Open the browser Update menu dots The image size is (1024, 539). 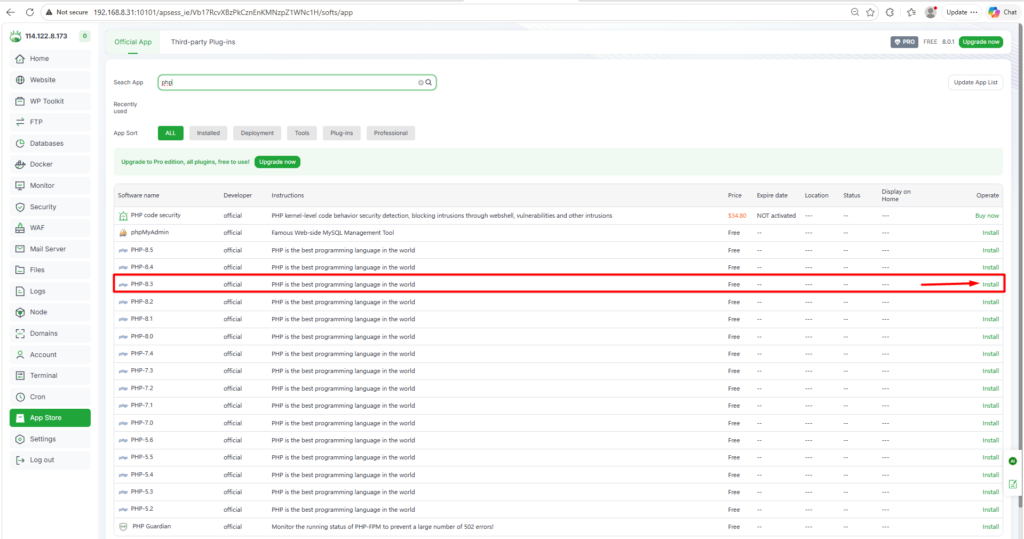974,12
